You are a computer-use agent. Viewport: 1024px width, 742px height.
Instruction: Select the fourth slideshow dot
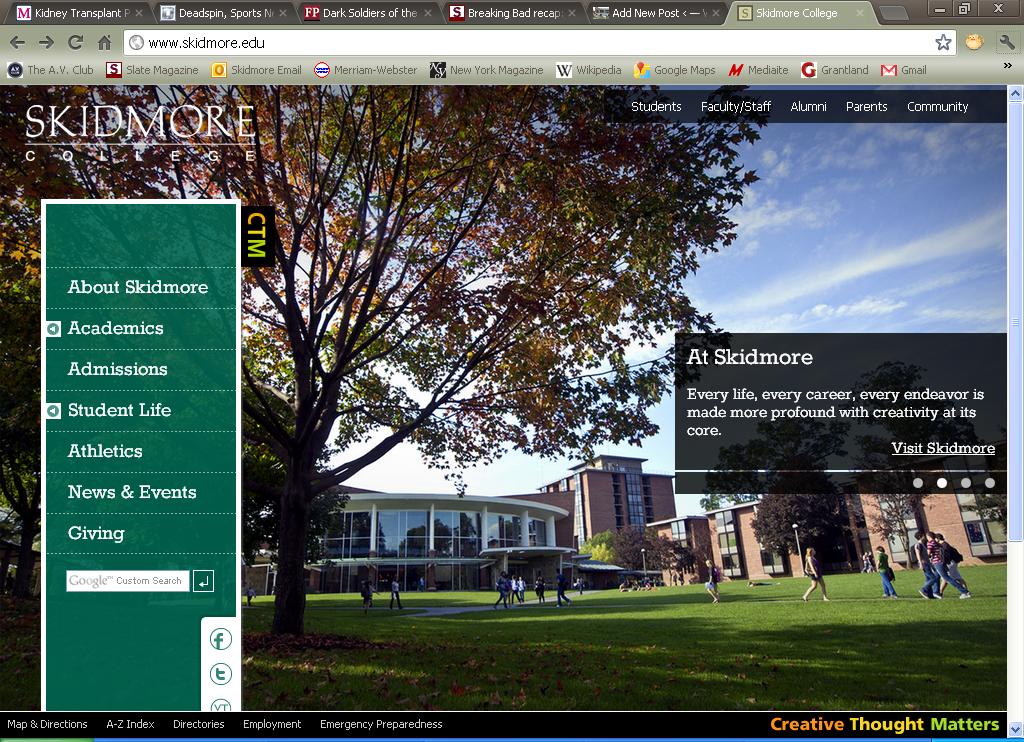pyautogui.click(x=990, y=483)
